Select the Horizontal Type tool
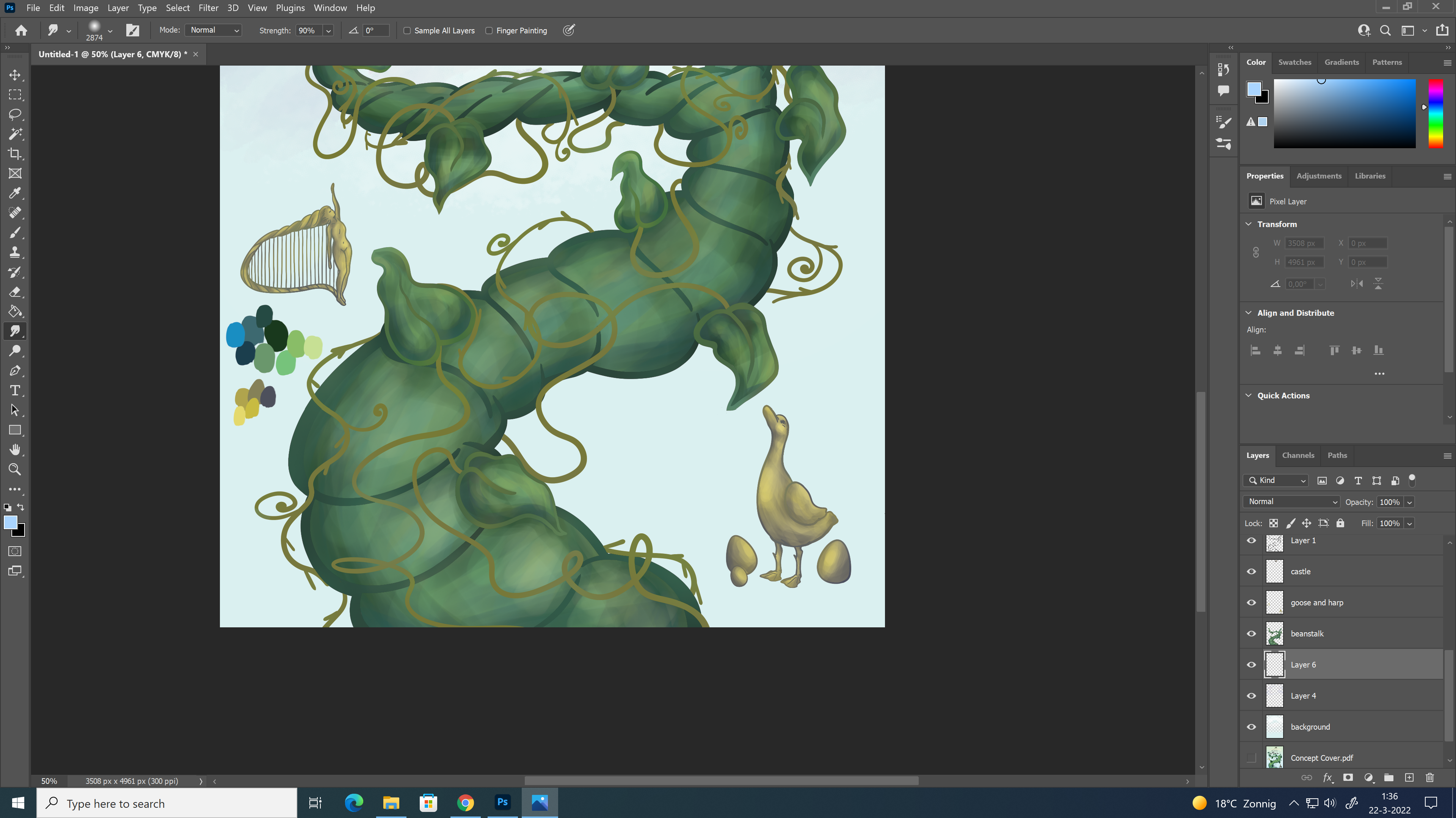Screen dimensions: 1456x818 (x=15, y=390)
